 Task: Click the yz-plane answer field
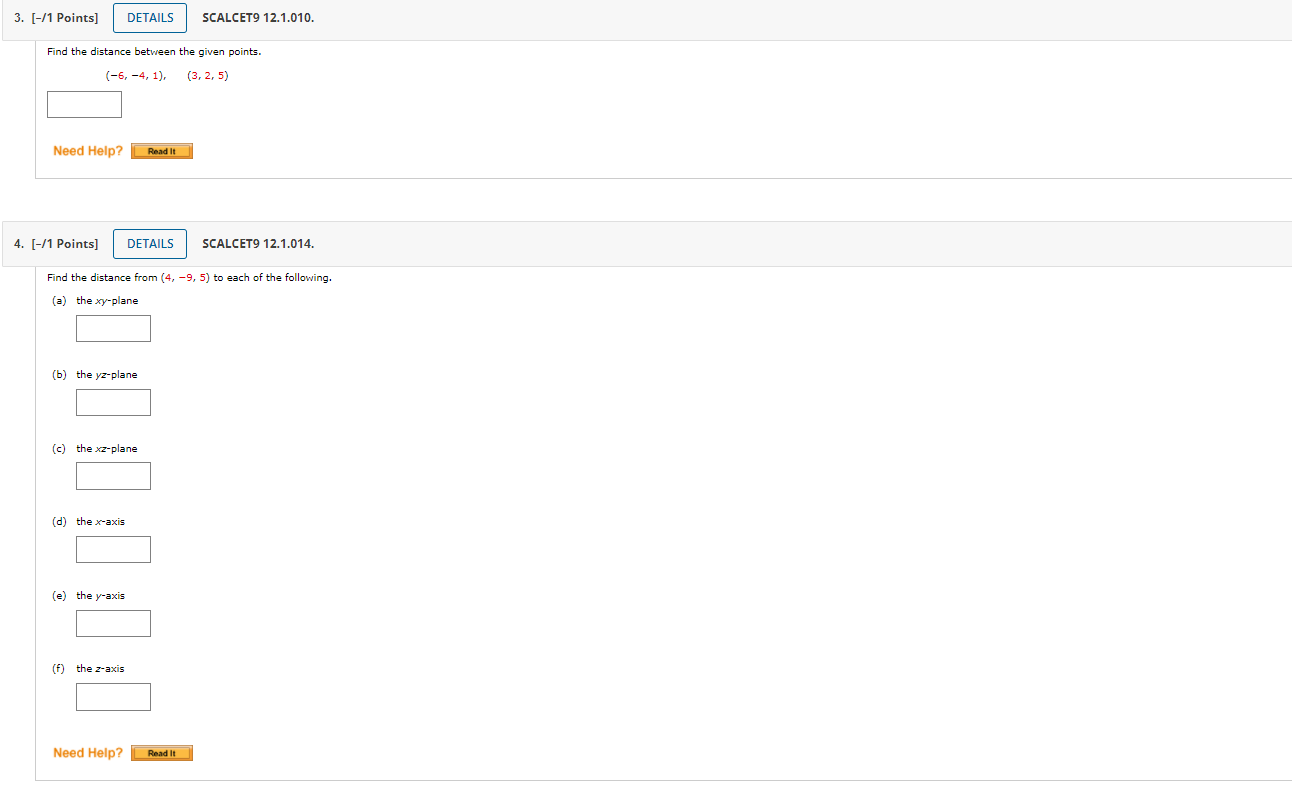(x=114, y=403)
